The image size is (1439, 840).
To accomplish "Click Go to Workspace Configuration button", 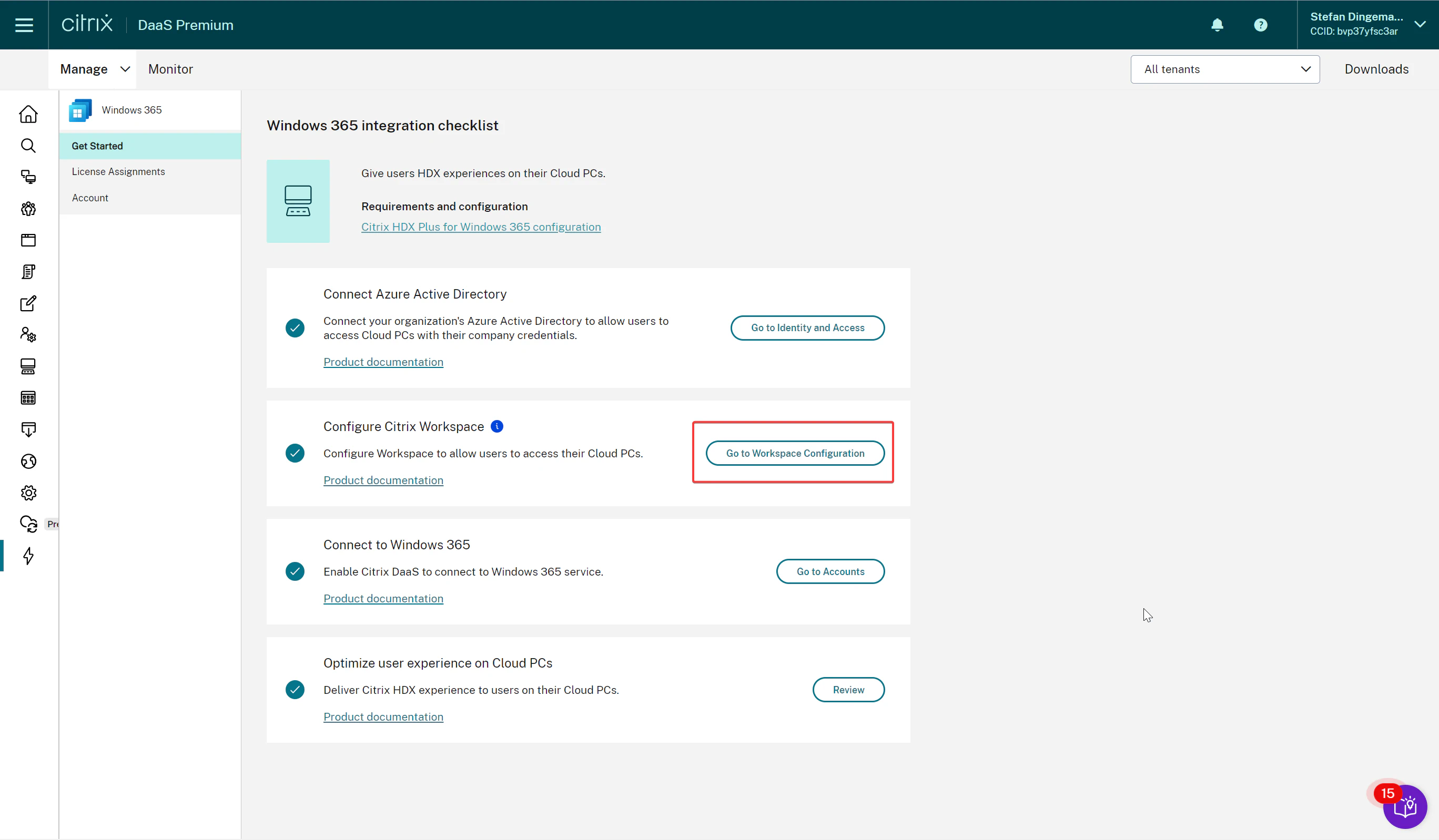I will [795, 453].
